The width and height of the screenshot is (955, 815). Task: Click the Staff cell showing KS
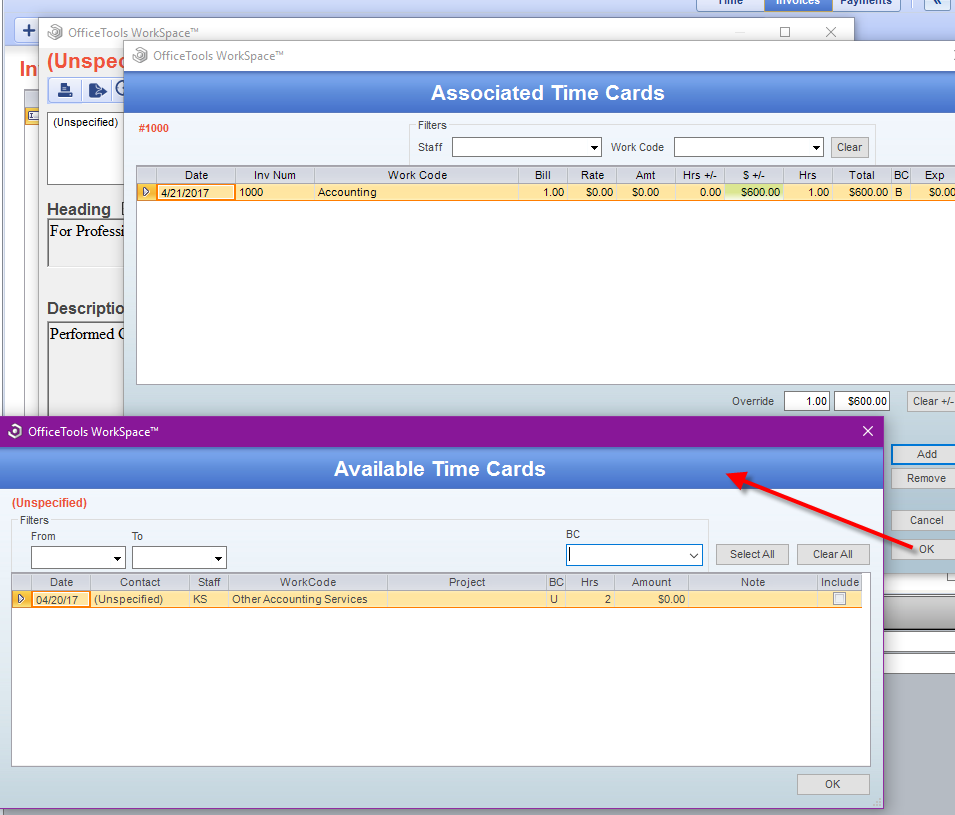[209, 599]
